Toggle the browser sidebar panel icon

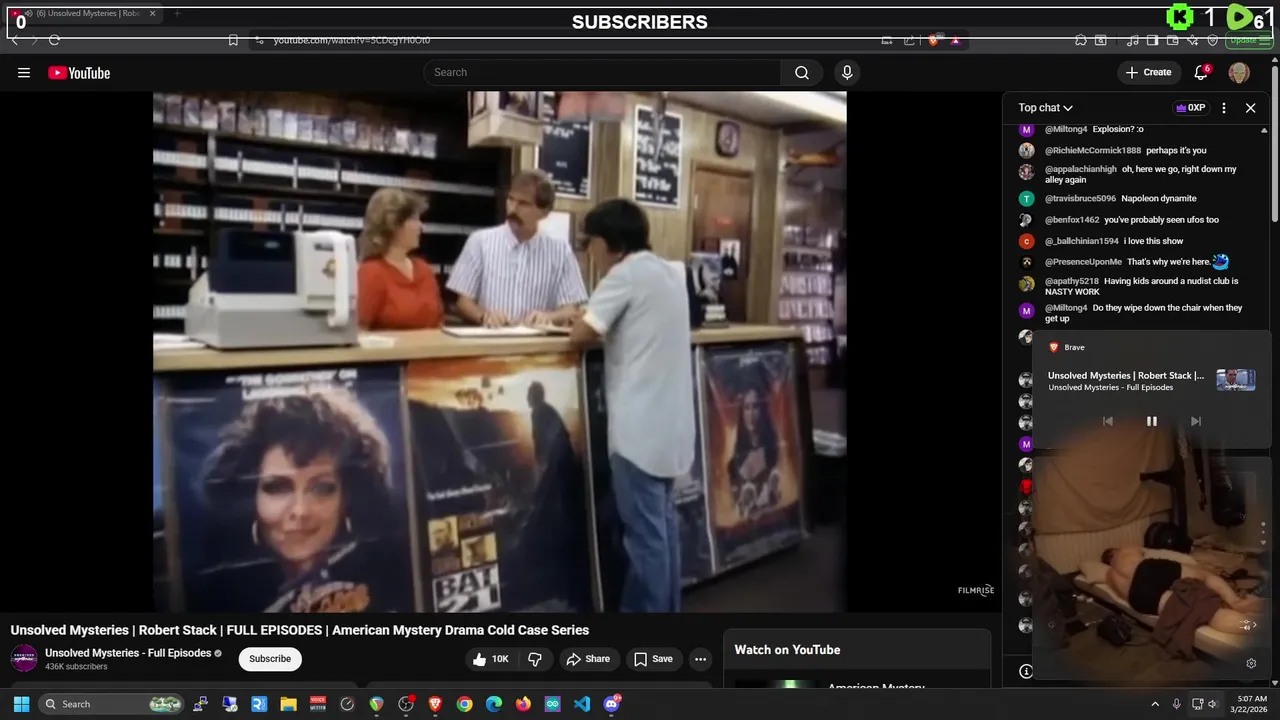(x=1152, y=40)
